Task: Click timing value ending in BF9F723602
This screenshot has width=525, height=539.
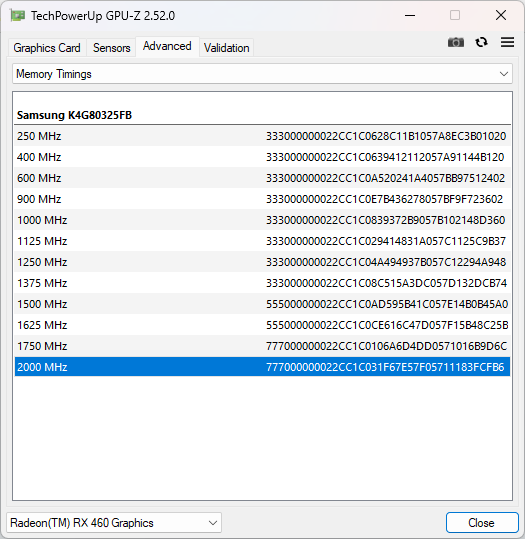Action: (384, 199)
